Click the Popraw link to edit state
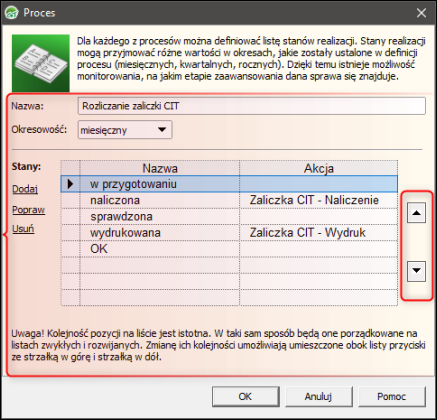Screen dimensions: 437x420 click(28, 210)
